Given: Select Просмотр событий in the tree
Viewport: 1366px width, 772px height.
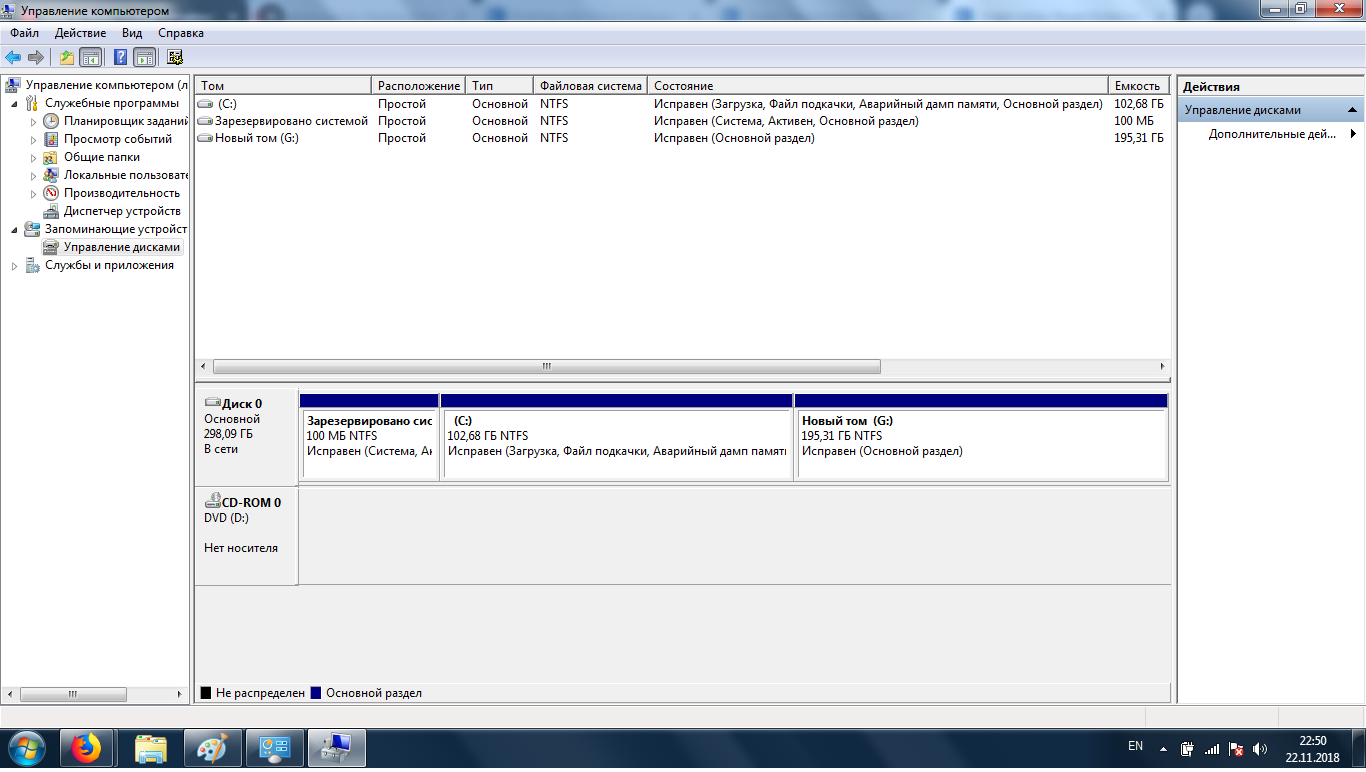Looking at the screenshot, I should point(117,139).
